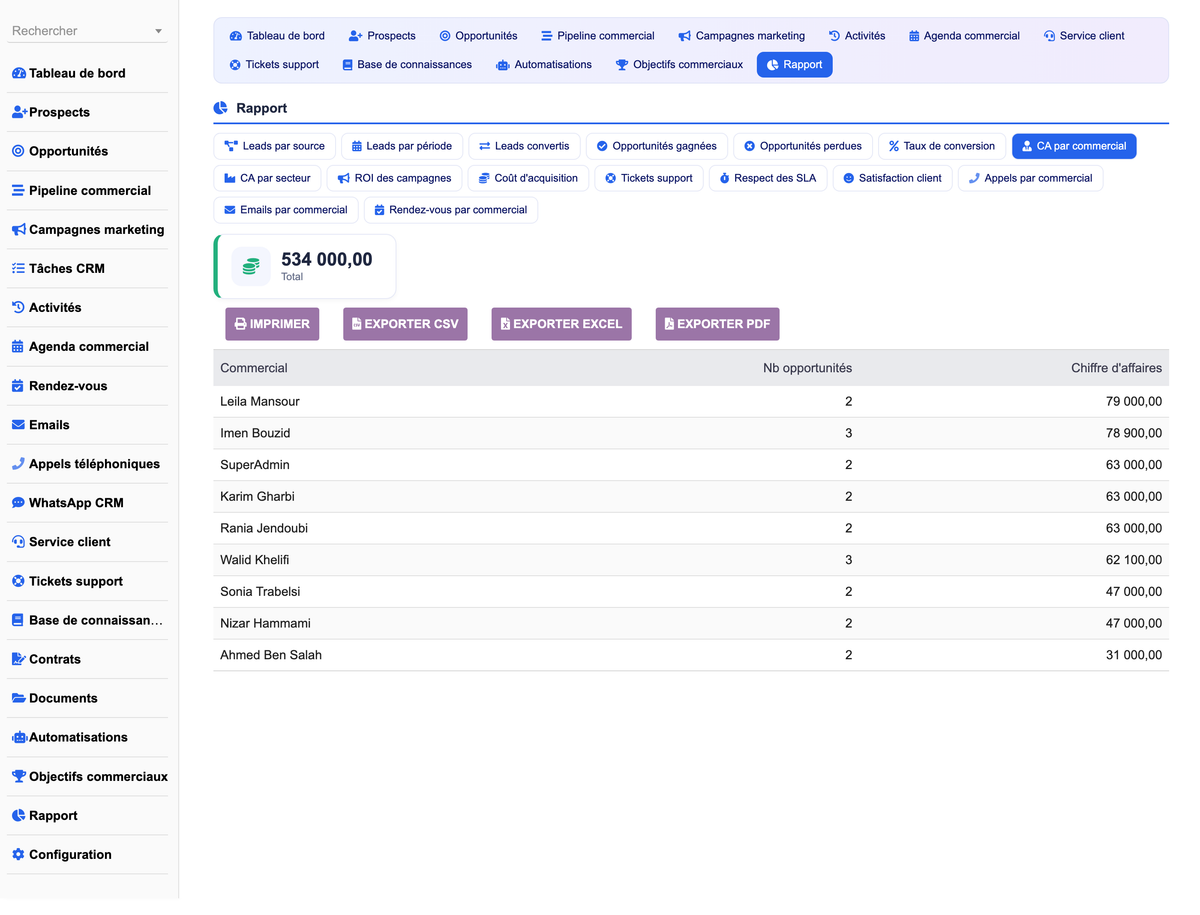The image size is (1200, 915).
Task: Click the Configuration gear icon
Action: (18, 855)
